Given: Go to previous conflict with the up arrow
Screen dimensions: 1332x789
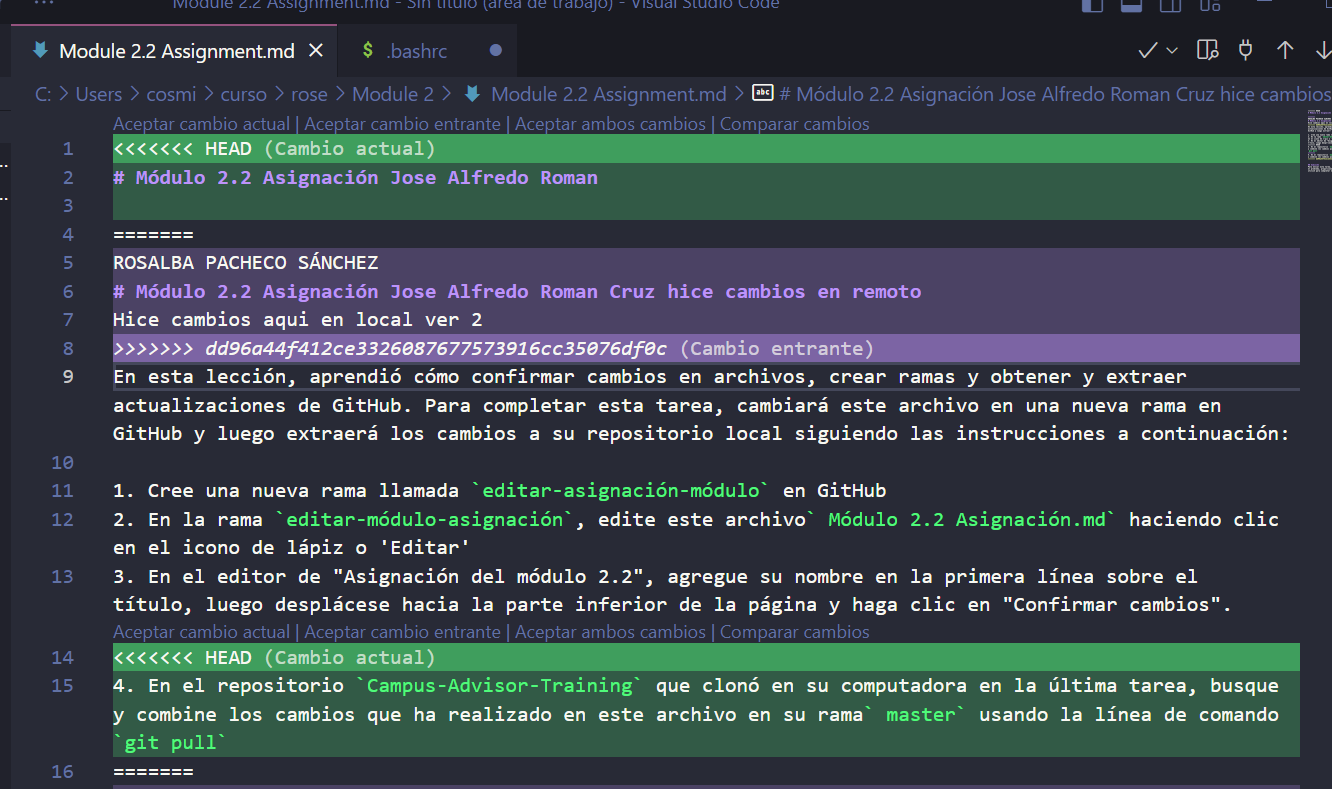Looking at the screenshot, I should tap(1284, 49).
